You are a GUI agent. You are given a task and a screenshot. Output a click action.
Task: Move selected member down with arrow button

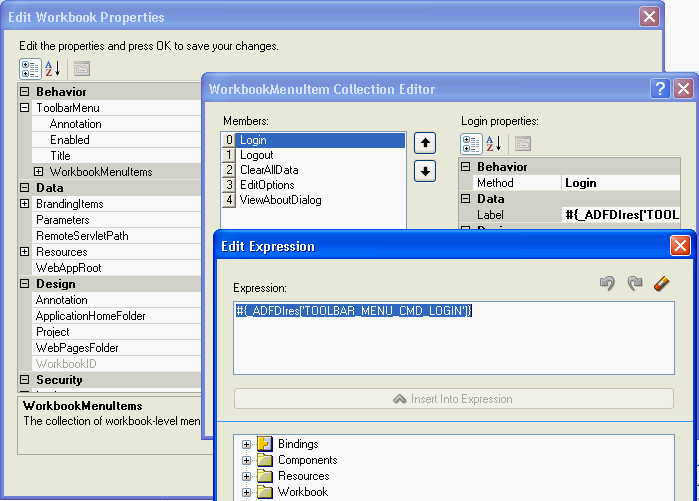(x=425, y=171)
